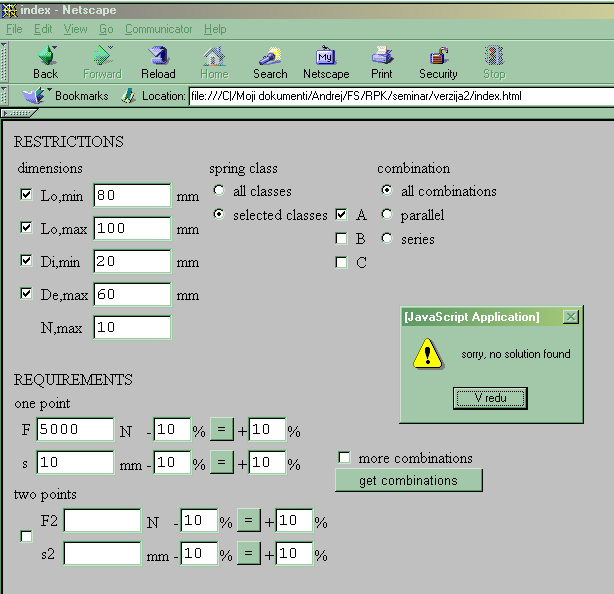The height and width of the screenshot is (594, 614).
Task: Click the N,max value field
Action: pos(132,327)
